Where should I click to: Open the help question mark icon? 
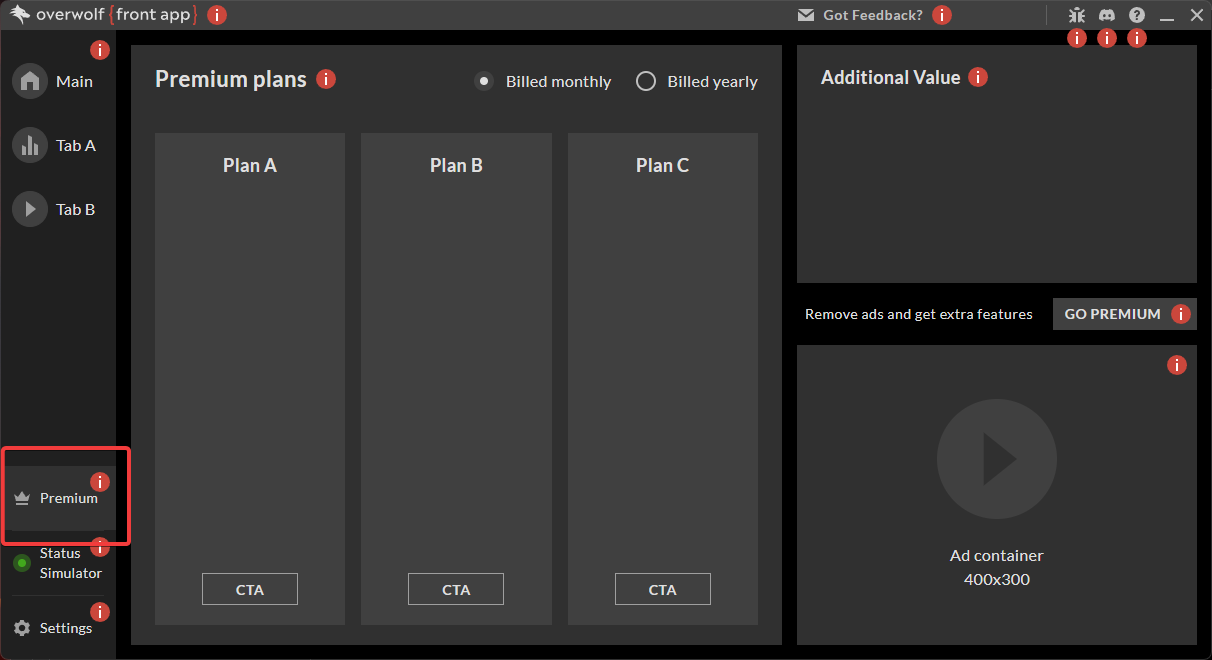(1137, 15)
